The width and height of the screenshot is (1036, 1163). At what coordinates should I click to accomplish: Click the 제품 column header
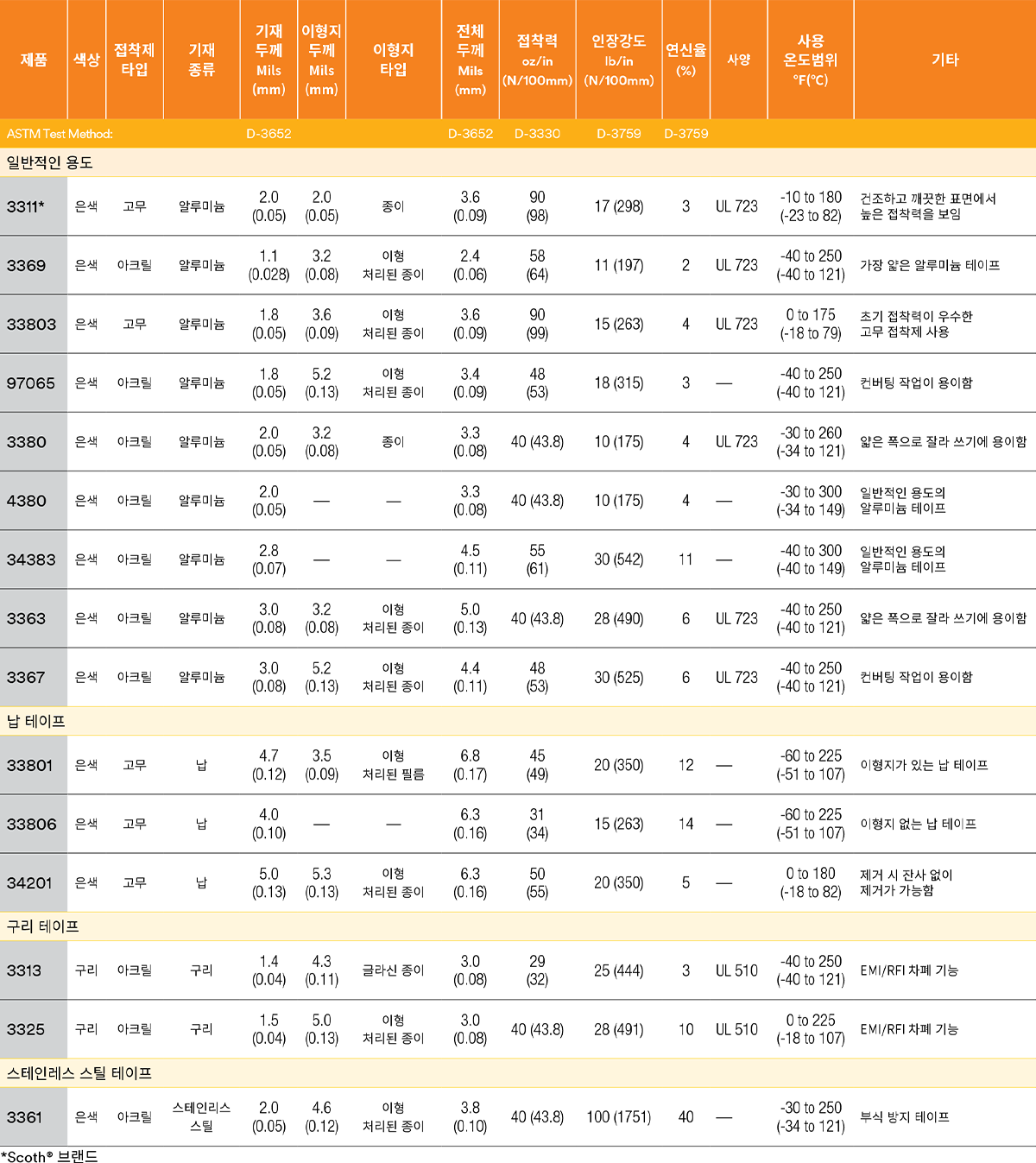click(x=34, y=60)
